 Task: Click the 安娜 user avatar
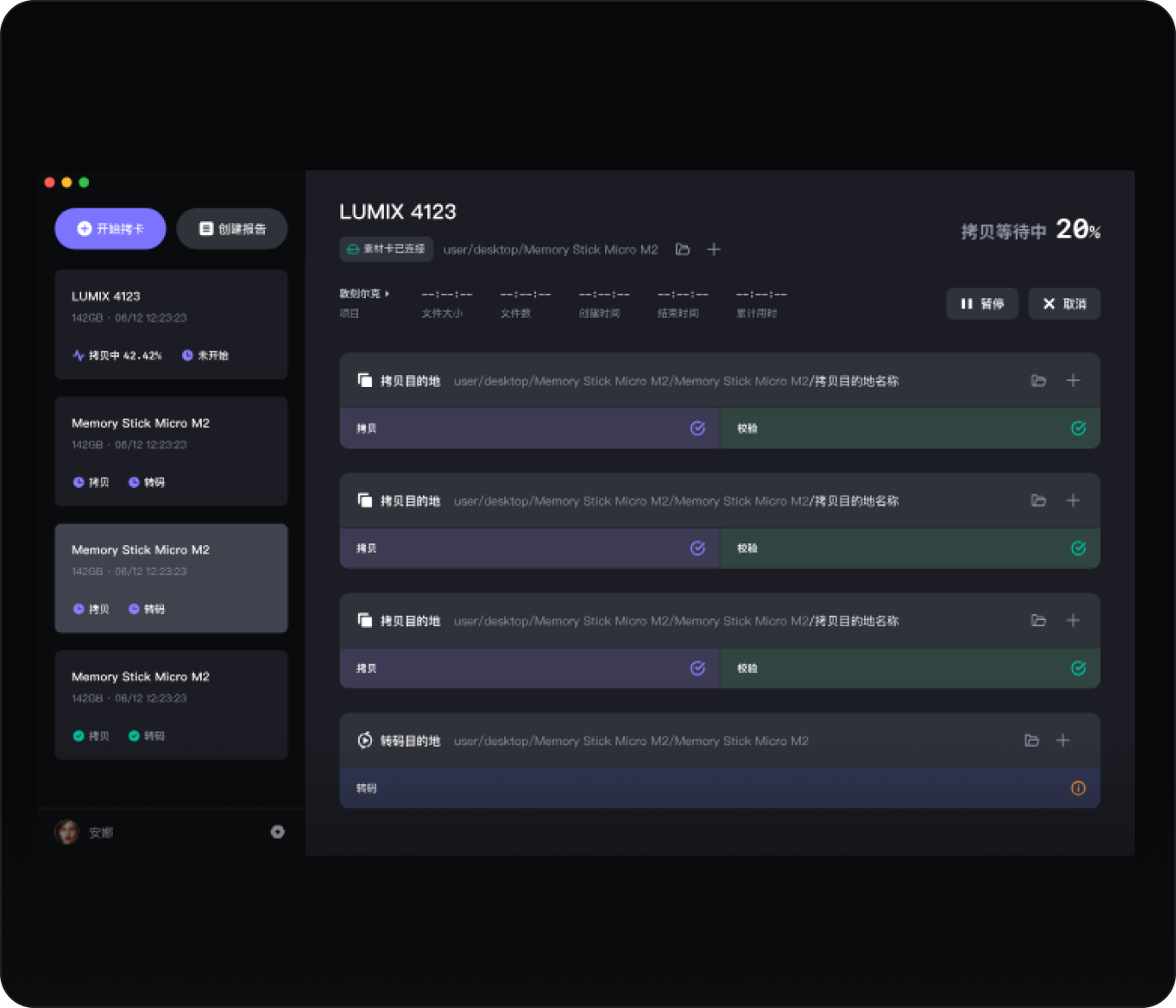[x=67, y=832]
